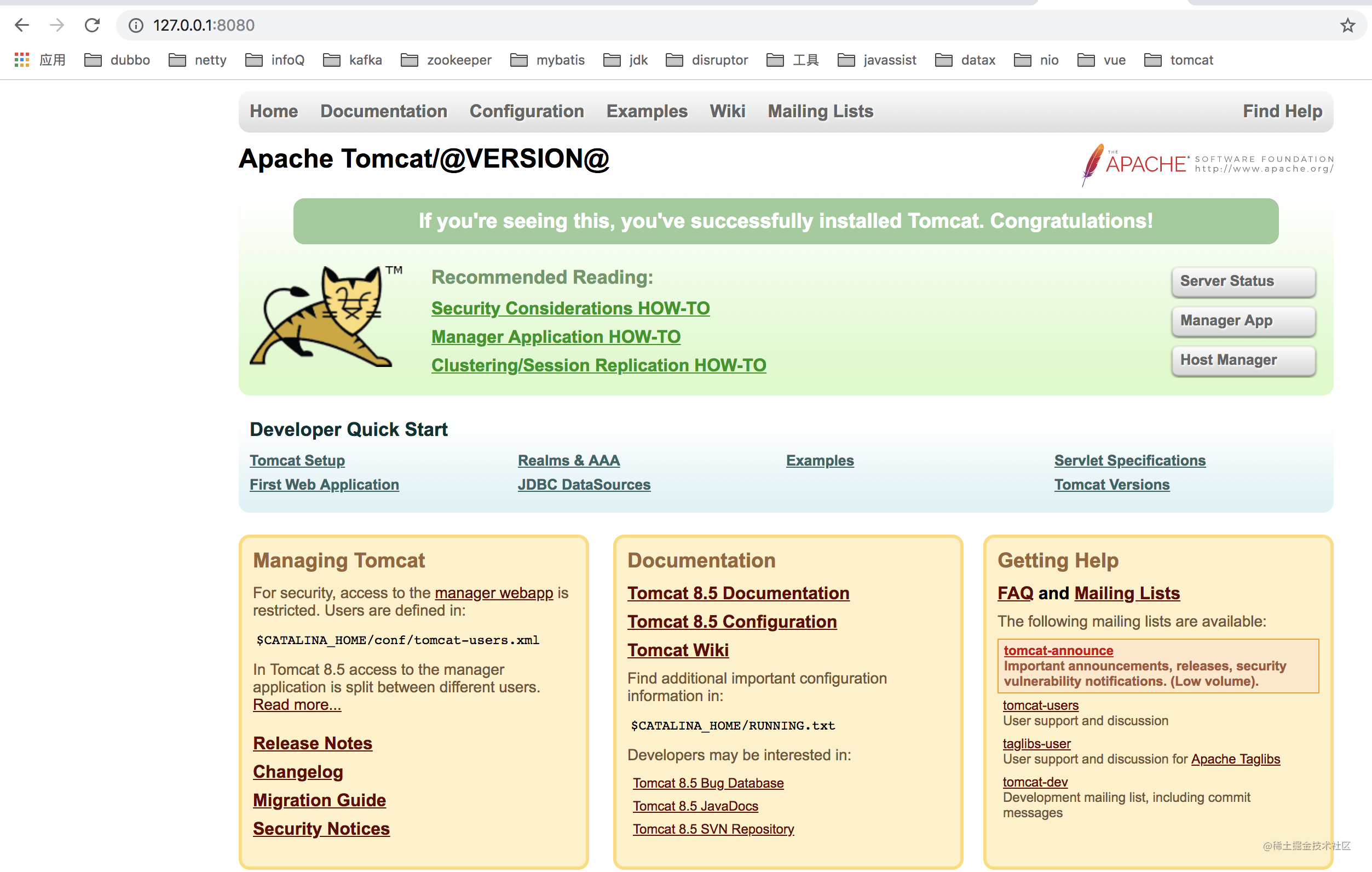Open Security Considerations HOW-TO link

pos(570,308)
